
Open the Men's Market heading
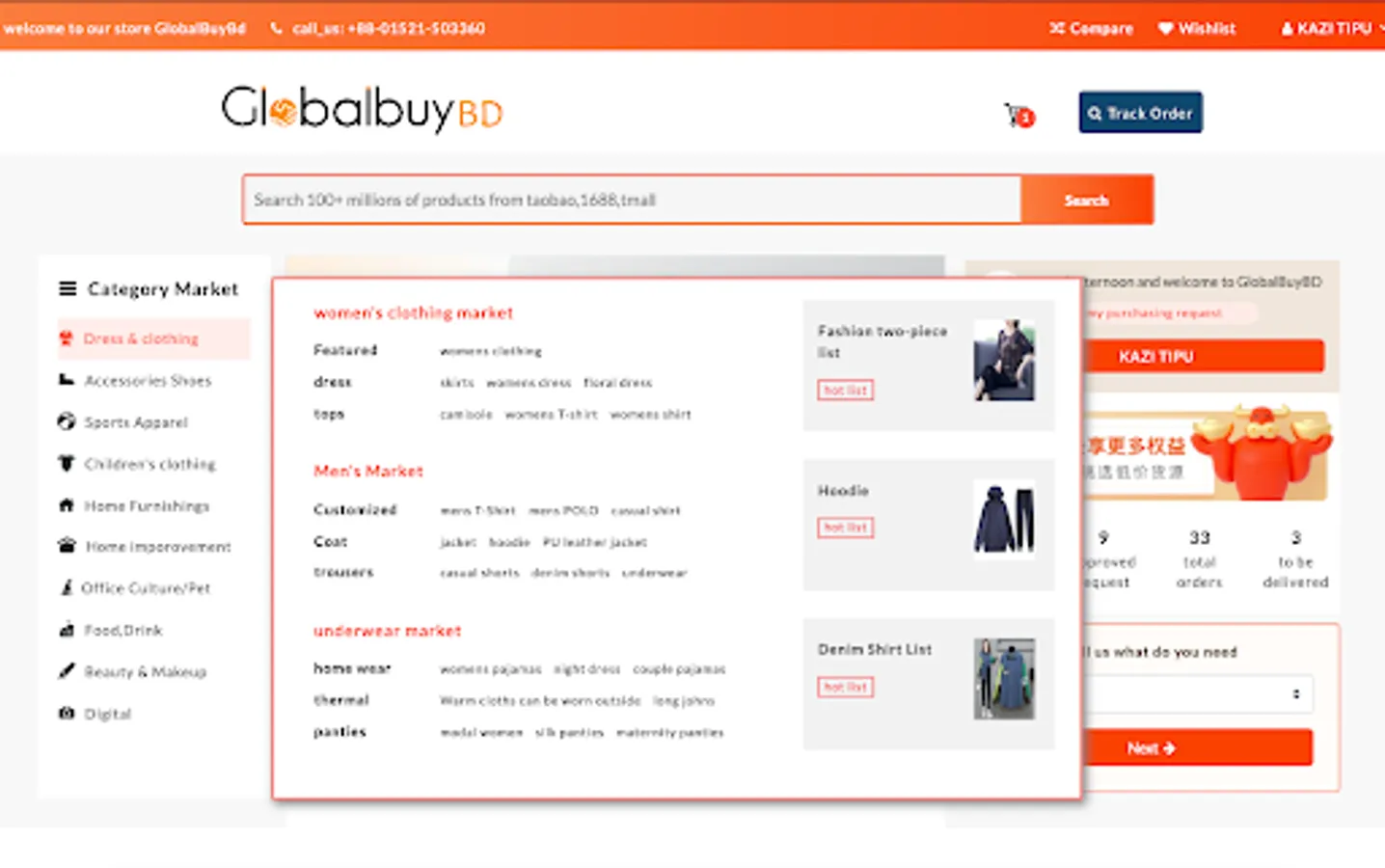point(368,471)
